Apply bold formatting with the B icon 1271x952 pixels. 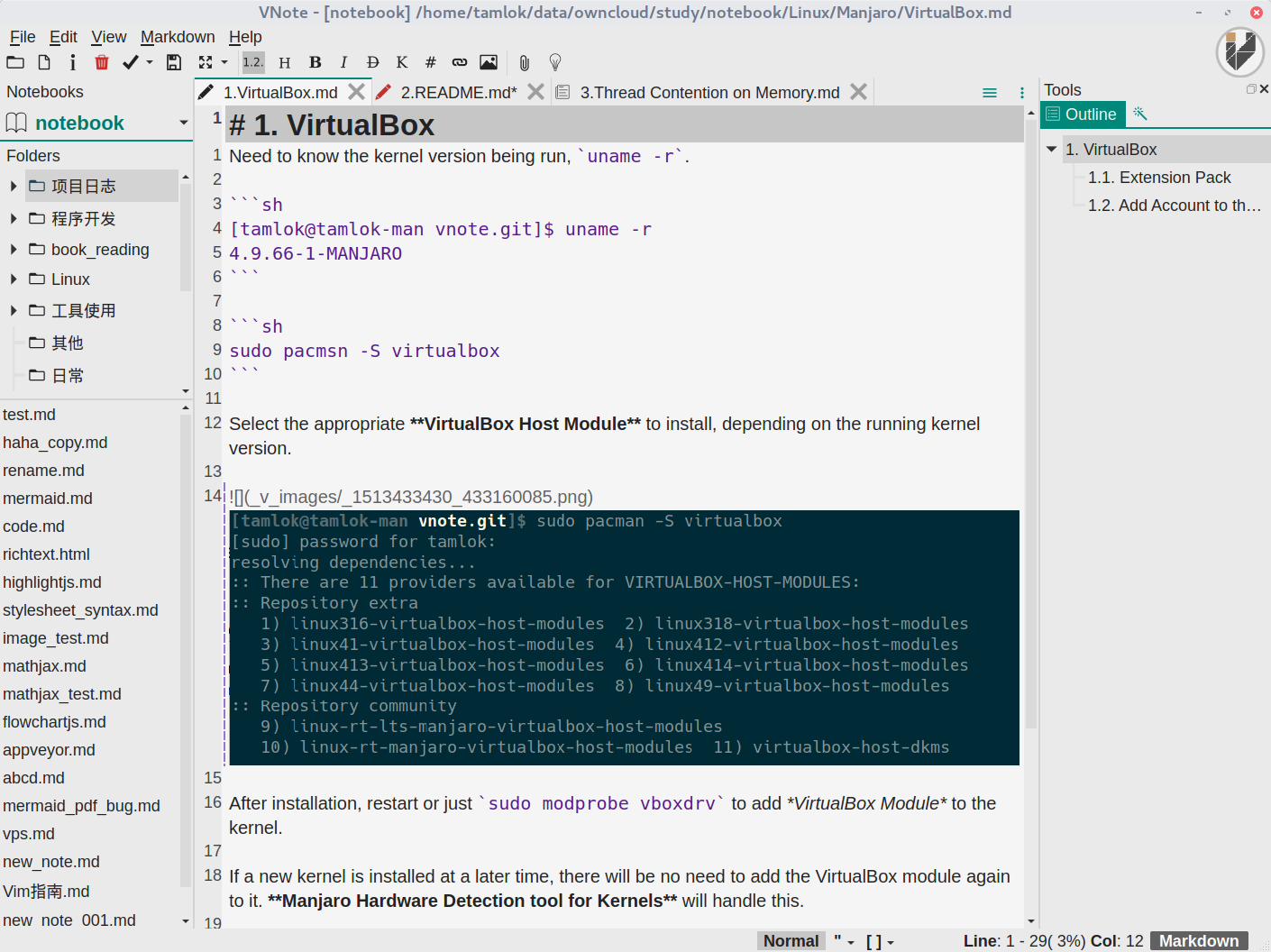click(315, 62)
